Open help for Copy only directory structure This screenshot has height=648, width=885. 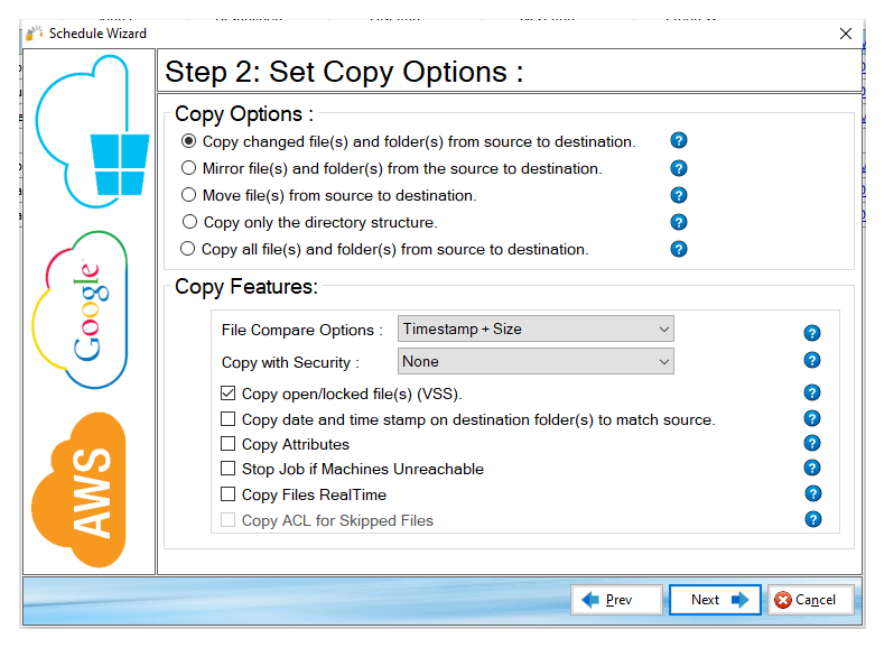click(x=678, y=222)
